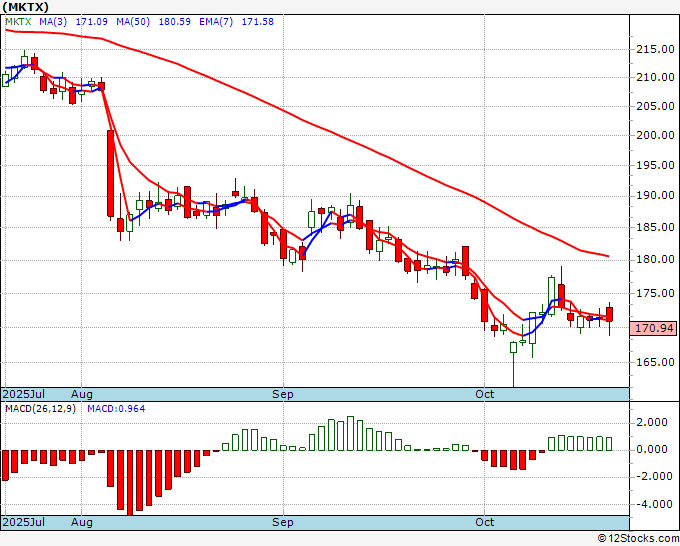
Task: Click the Oct label on price chart axis
Action: pyautogui.click(x=484, y=394)
